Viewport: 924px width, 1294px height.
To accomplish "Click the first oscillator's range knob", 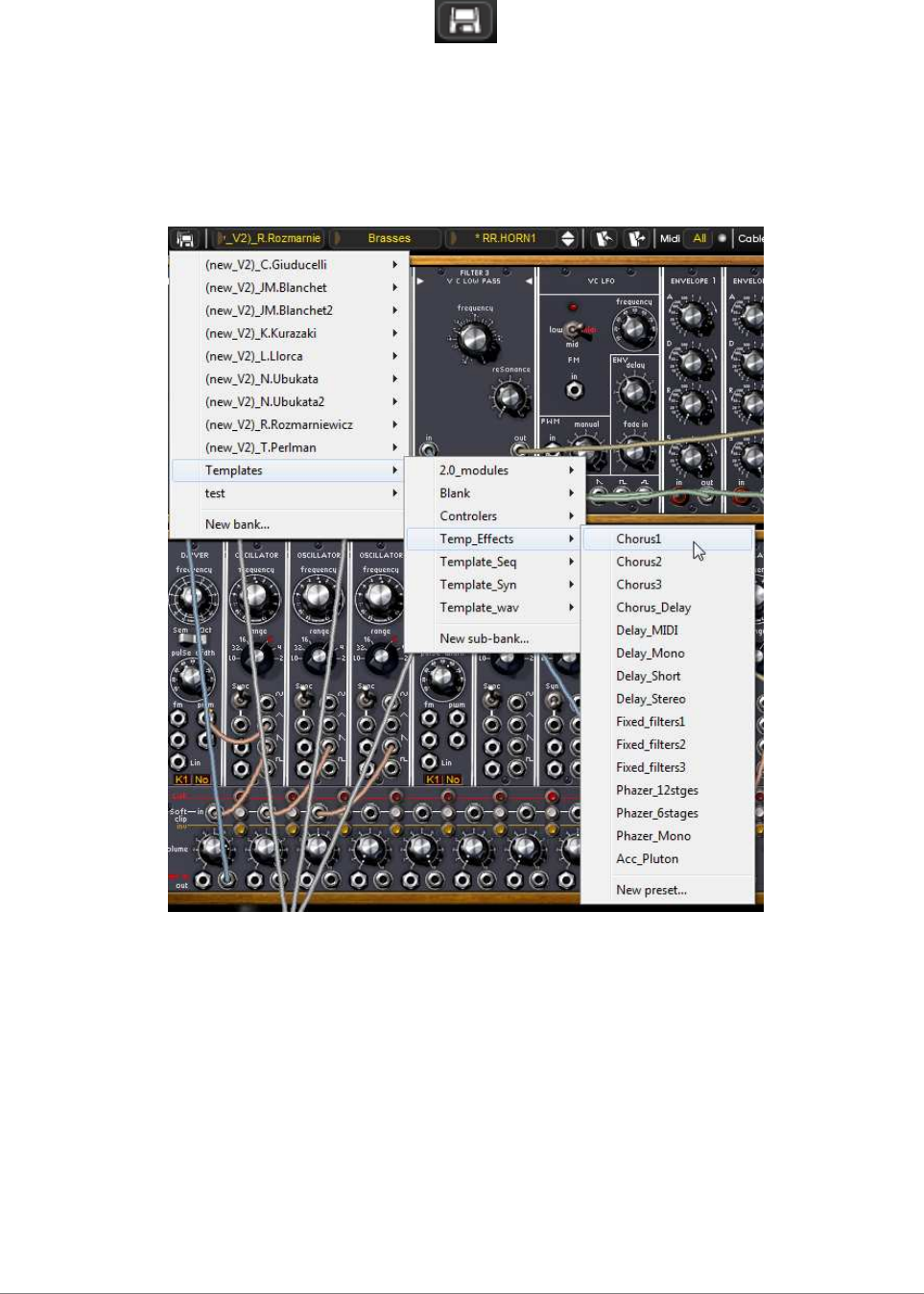I will (257, 658).
